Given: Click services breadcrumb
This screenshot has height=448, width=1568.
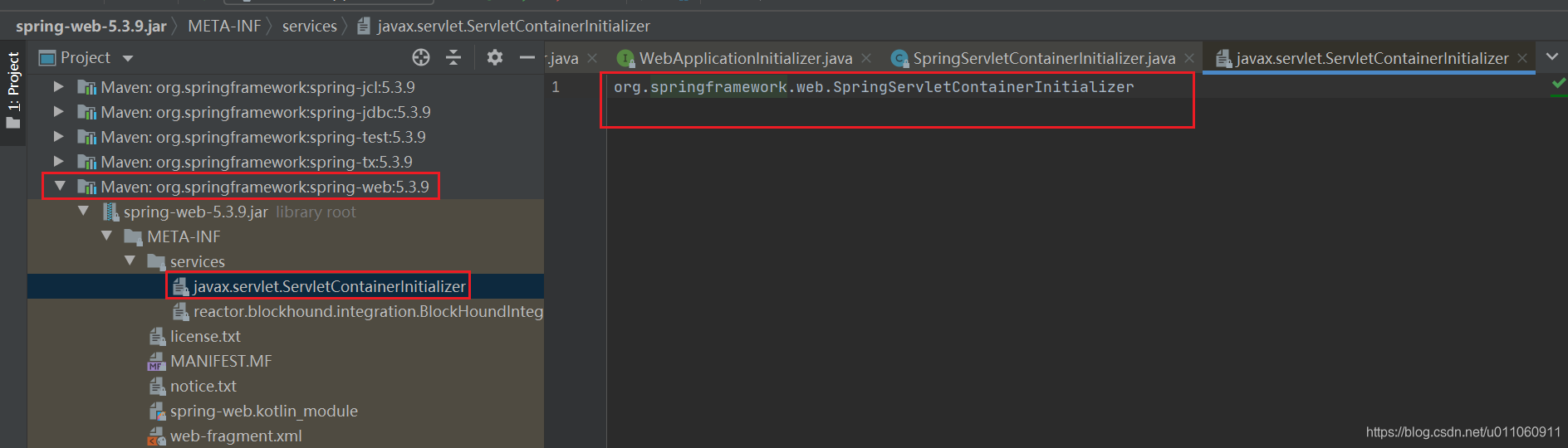Looking at the screenshot, I should pyautogui.click(x=310, y=26).
